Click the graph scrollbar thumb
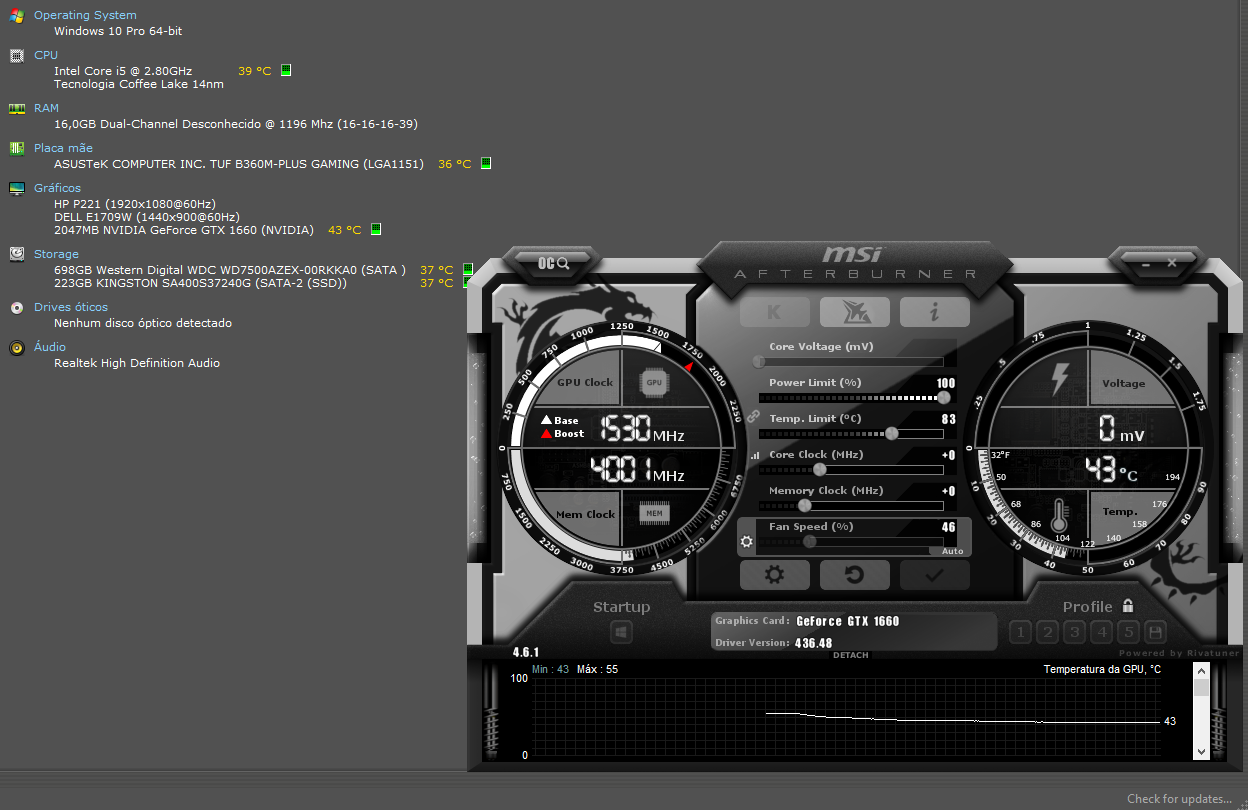The image size is (1248, 810). tap(1202, 686)
